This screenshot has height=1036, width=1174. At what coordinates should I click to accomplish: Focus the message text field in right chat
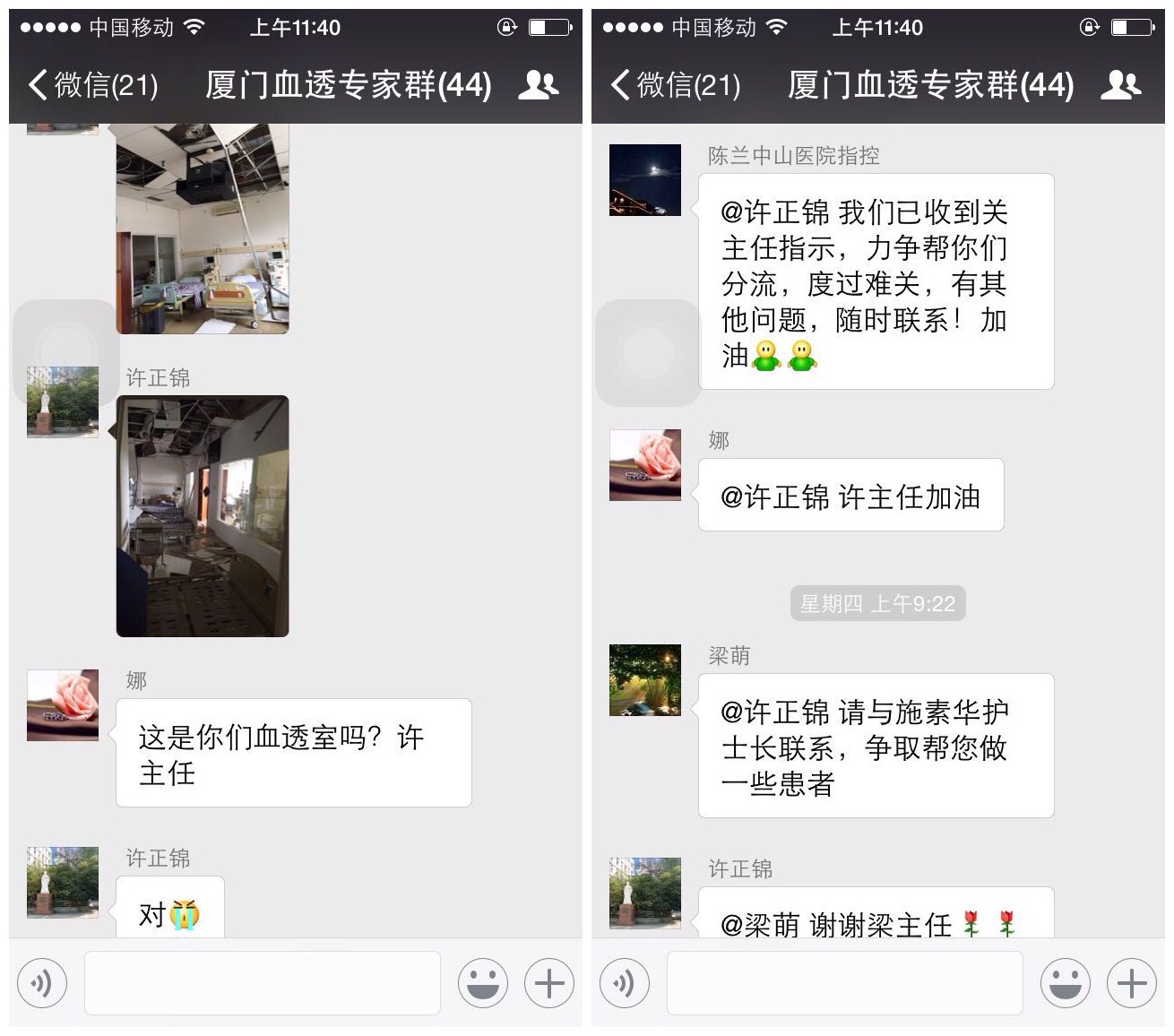point(845,983)
